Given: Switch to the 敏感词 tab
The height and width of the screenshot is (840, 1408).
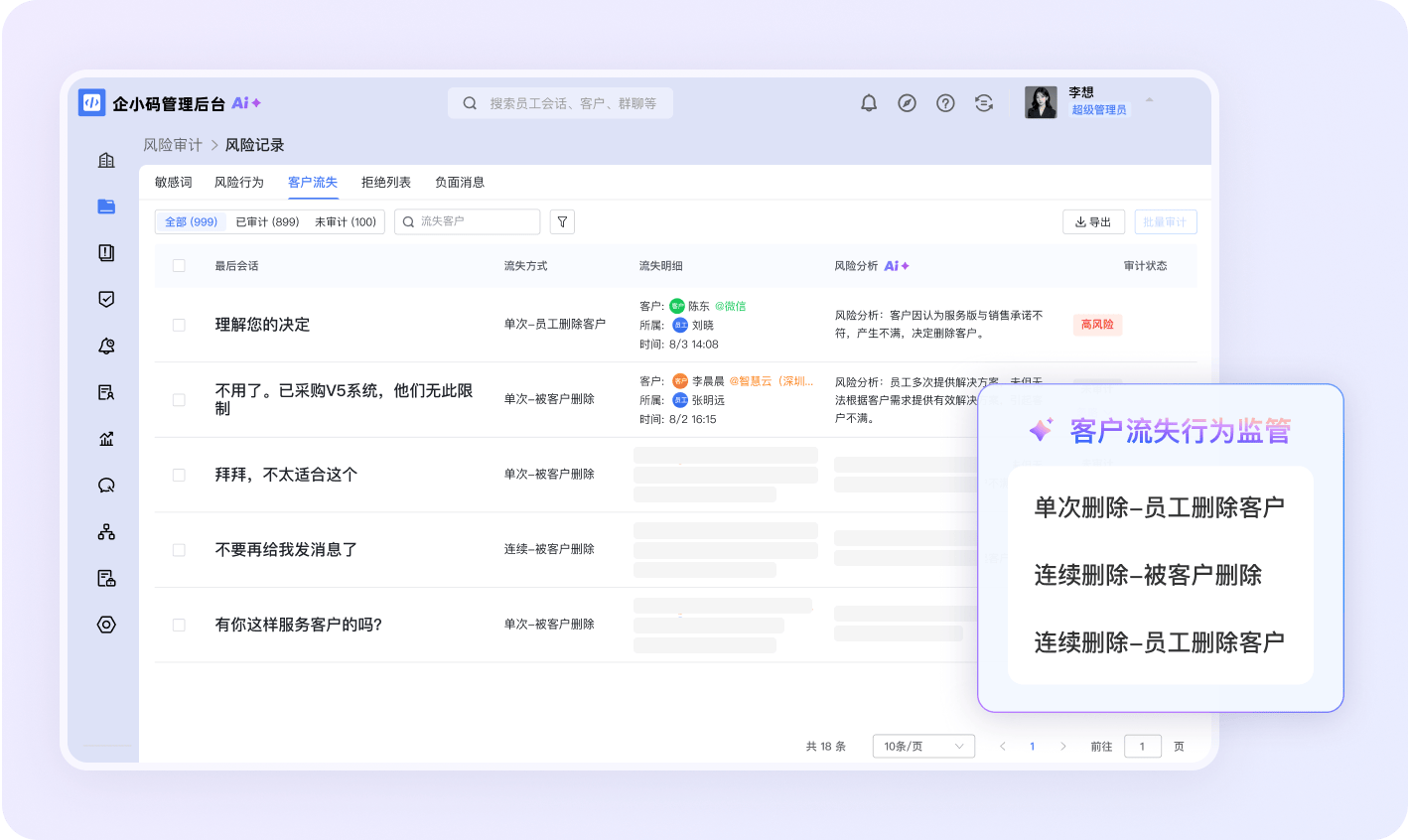Looking at the screenshot, I should coord(174,183).
